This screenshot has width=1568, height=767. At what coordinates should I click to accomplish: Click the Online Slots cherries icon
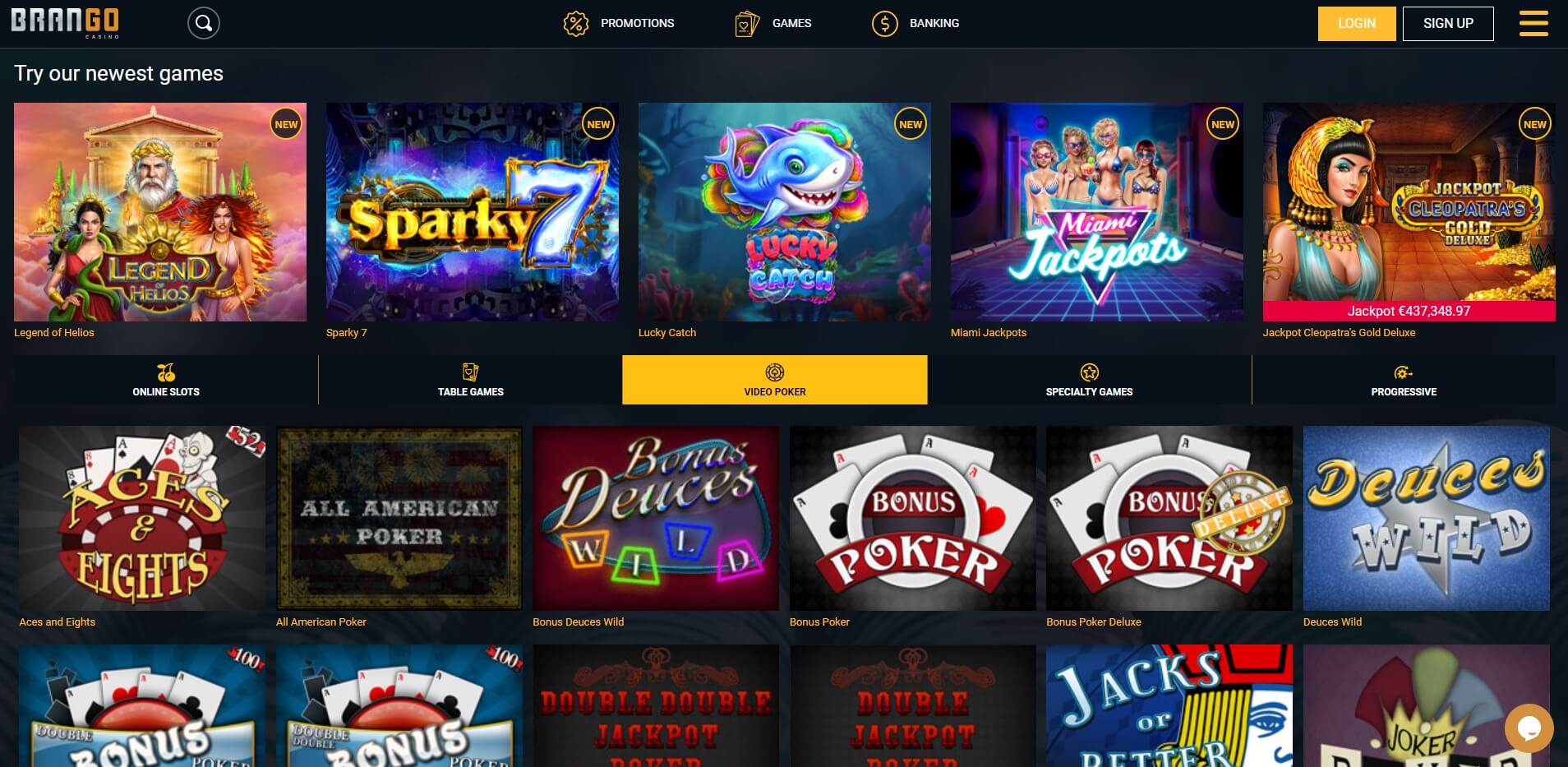(x=166, y=372)
